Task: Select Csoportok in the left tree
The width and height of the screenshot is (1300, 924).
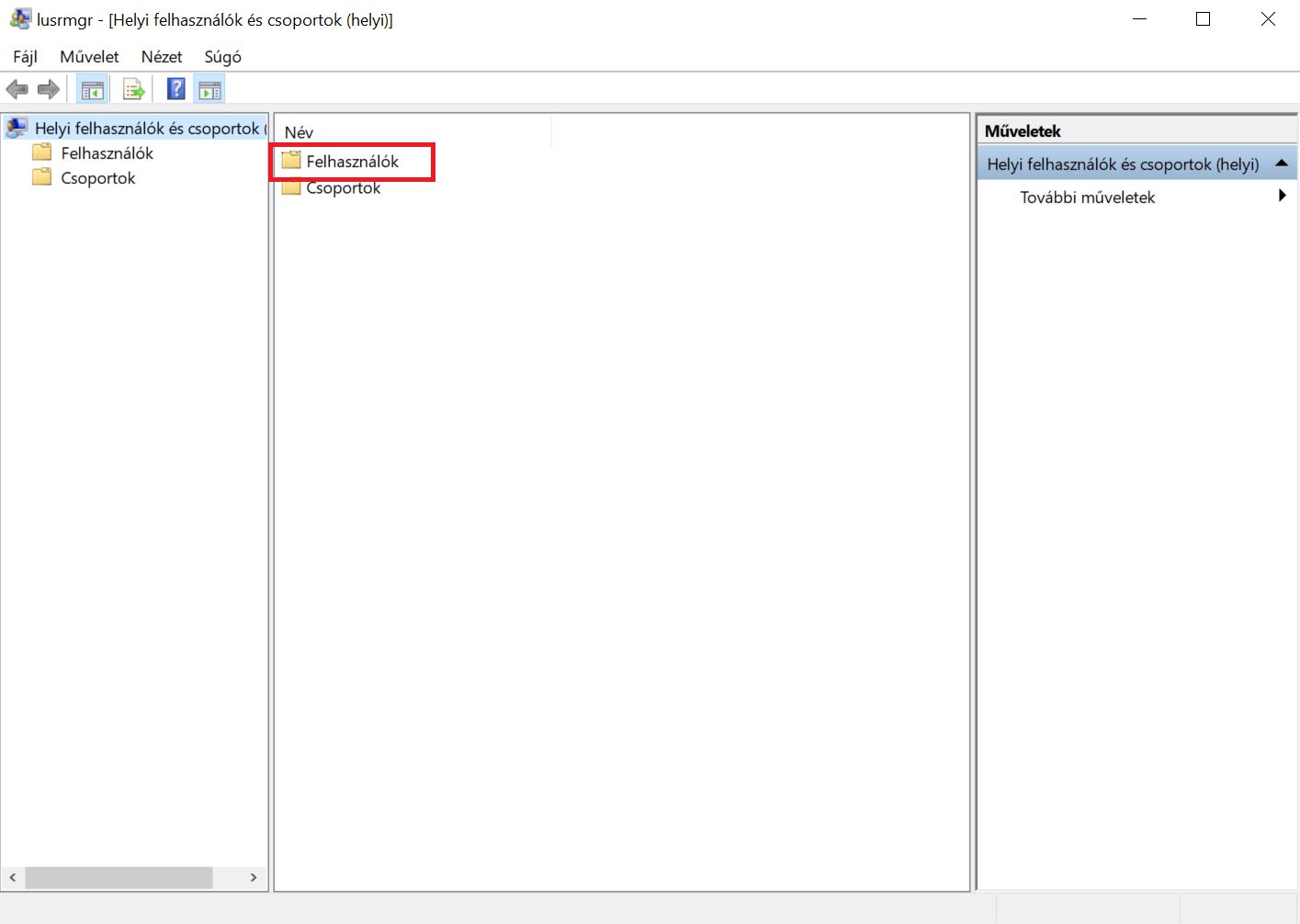Action: click(x=97, y=178)
